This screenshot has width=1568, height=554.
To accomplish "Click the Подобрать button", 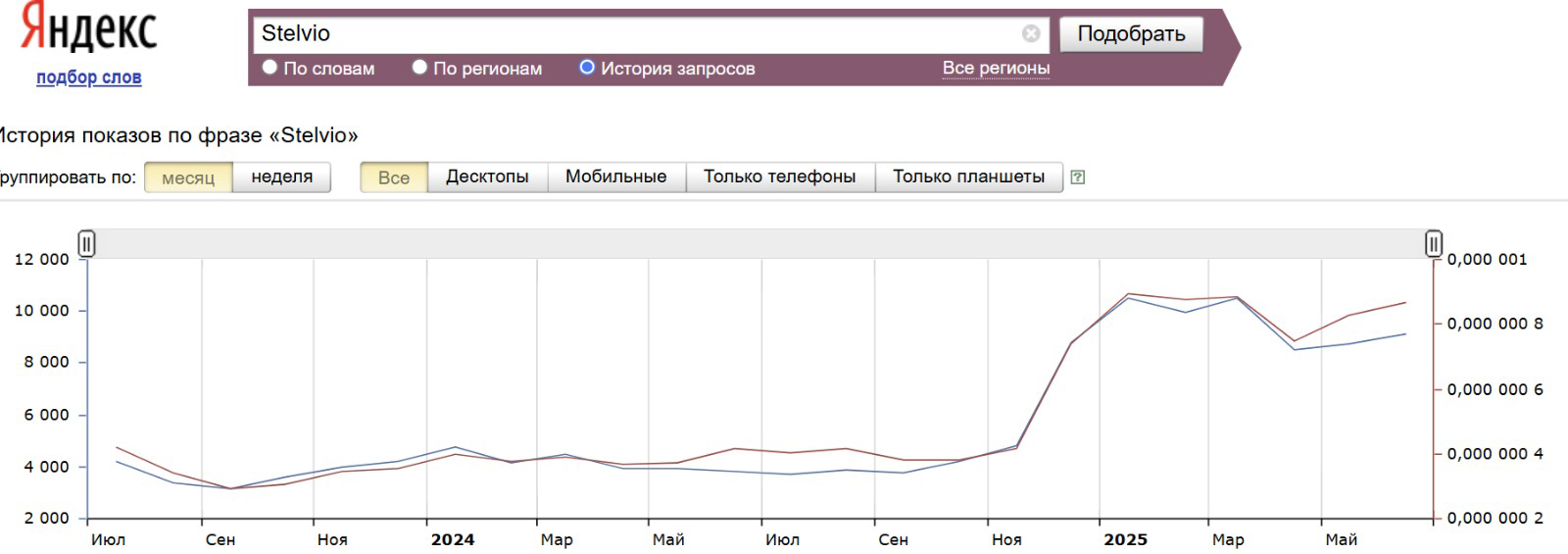I will tap(1132, 33).
